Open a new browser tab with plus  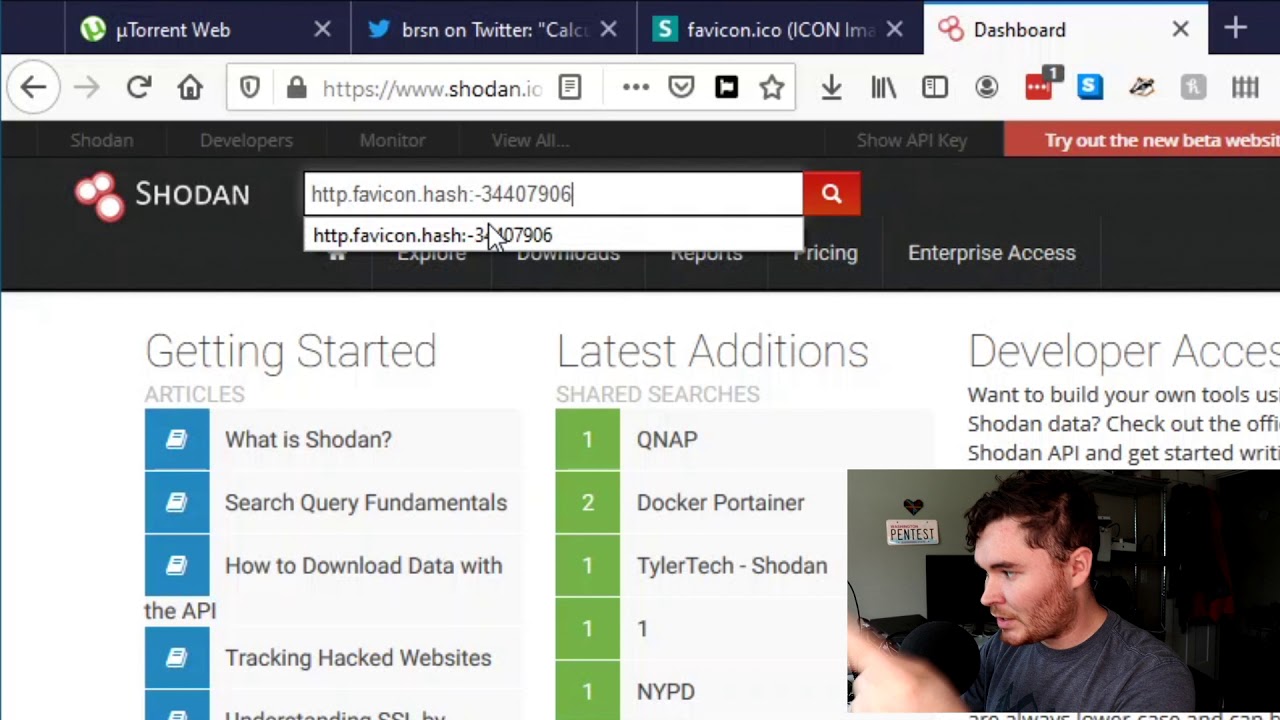click(1235, 29)
